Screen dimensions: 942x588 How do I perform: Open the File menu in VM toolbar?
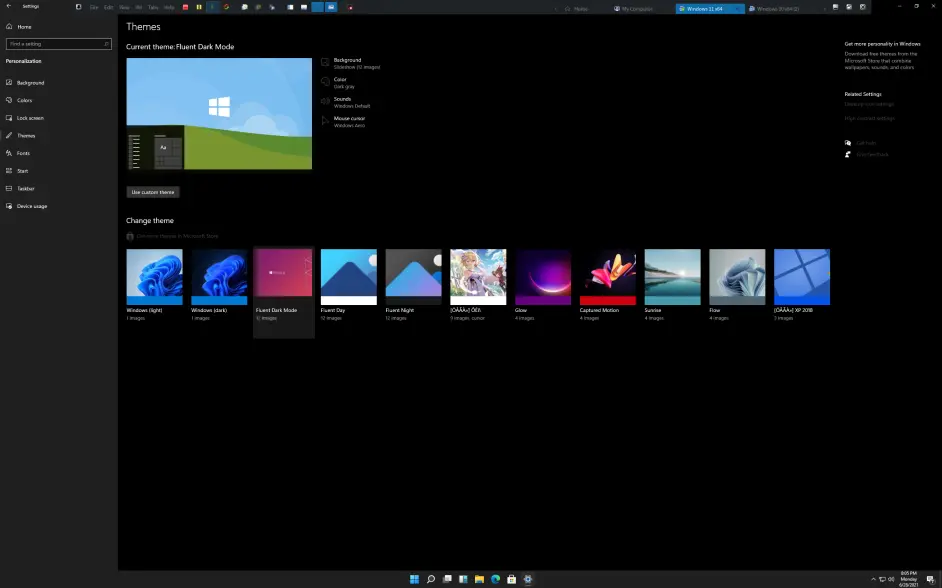pyautogui.click(x=94, y=7)
